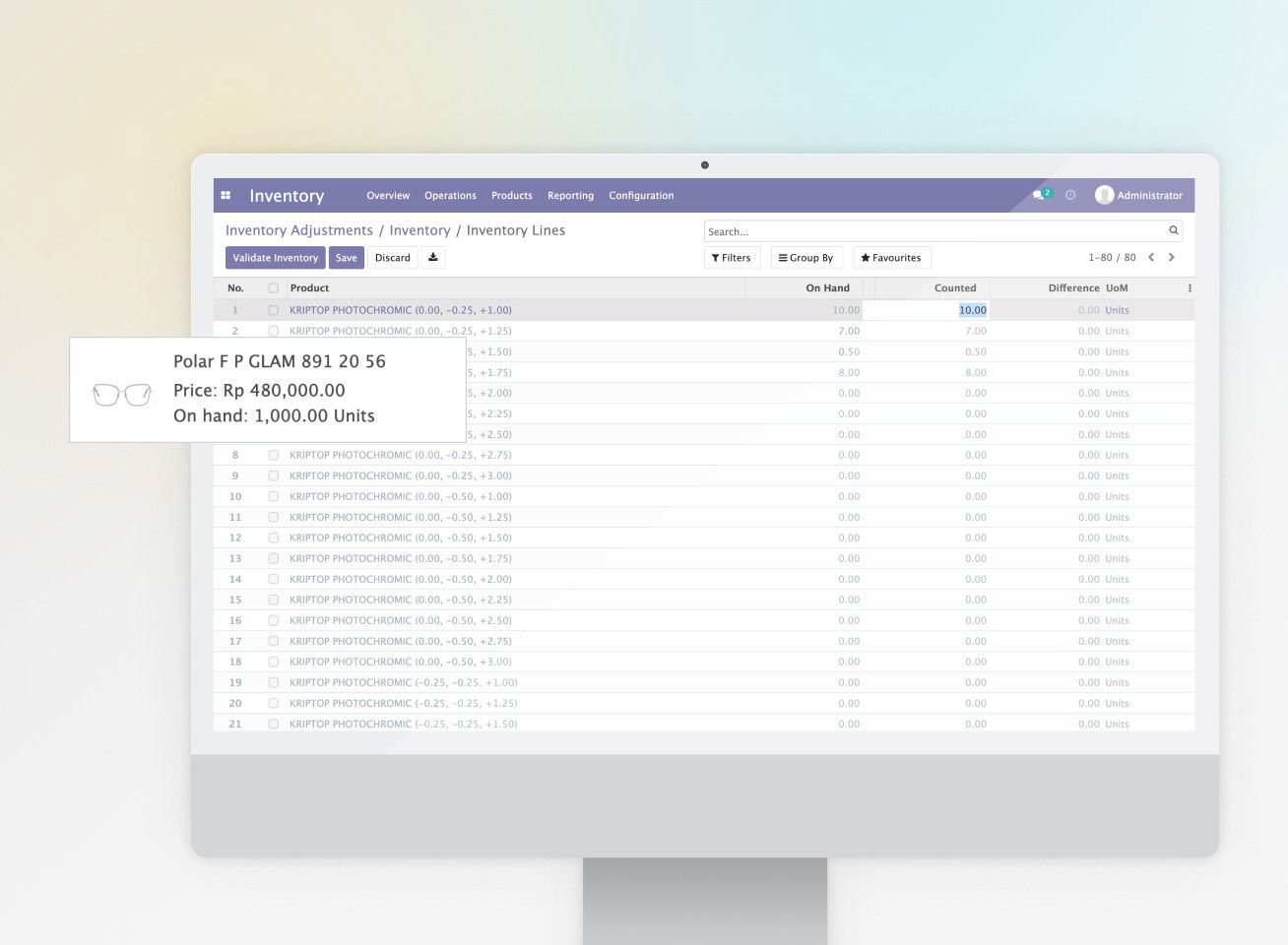Open the apps grid menu icon
This screenshot has height=945, width=1288.
click(x=225, y=195)
